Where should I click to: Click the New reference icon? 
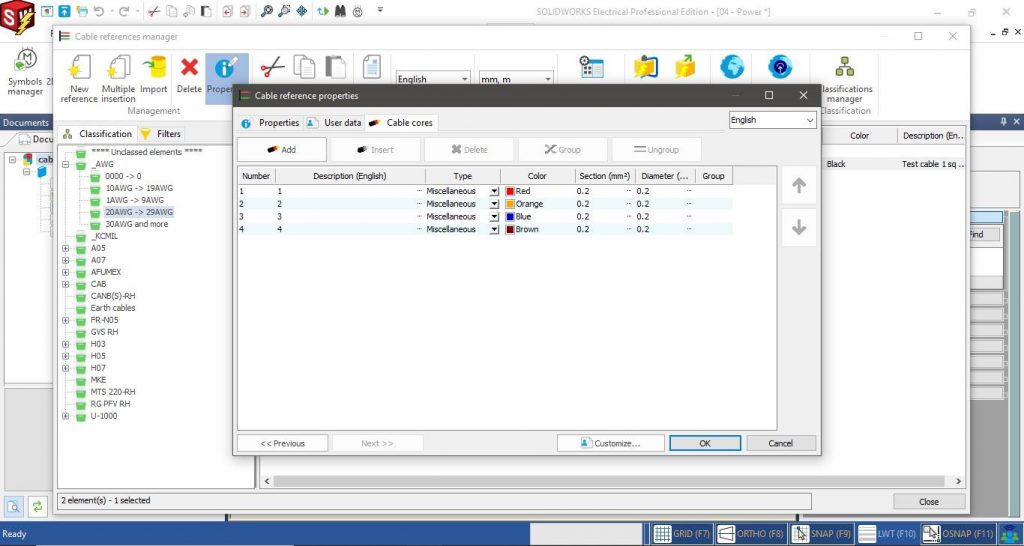point(79,68)
